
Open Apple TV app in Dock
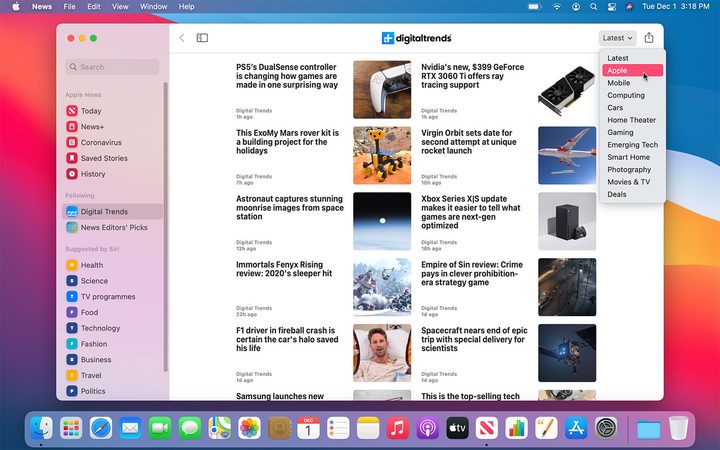pos(457,429)
